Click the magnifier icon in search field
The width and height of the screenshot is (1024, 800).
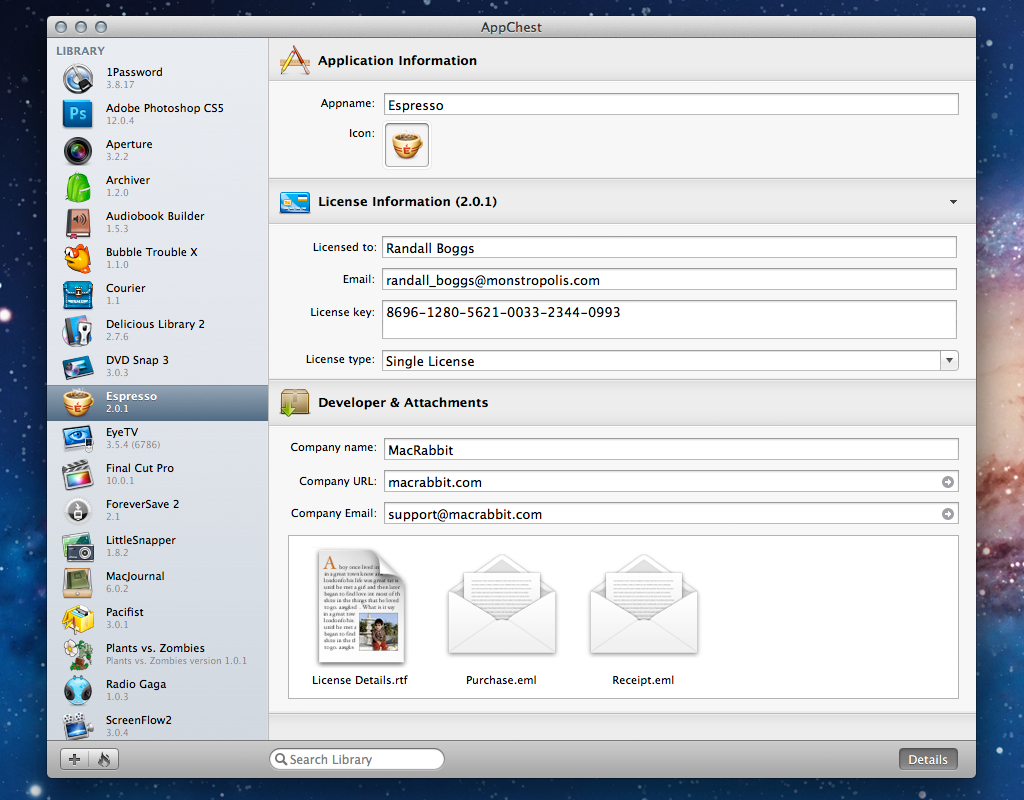(x=281, y=759)
